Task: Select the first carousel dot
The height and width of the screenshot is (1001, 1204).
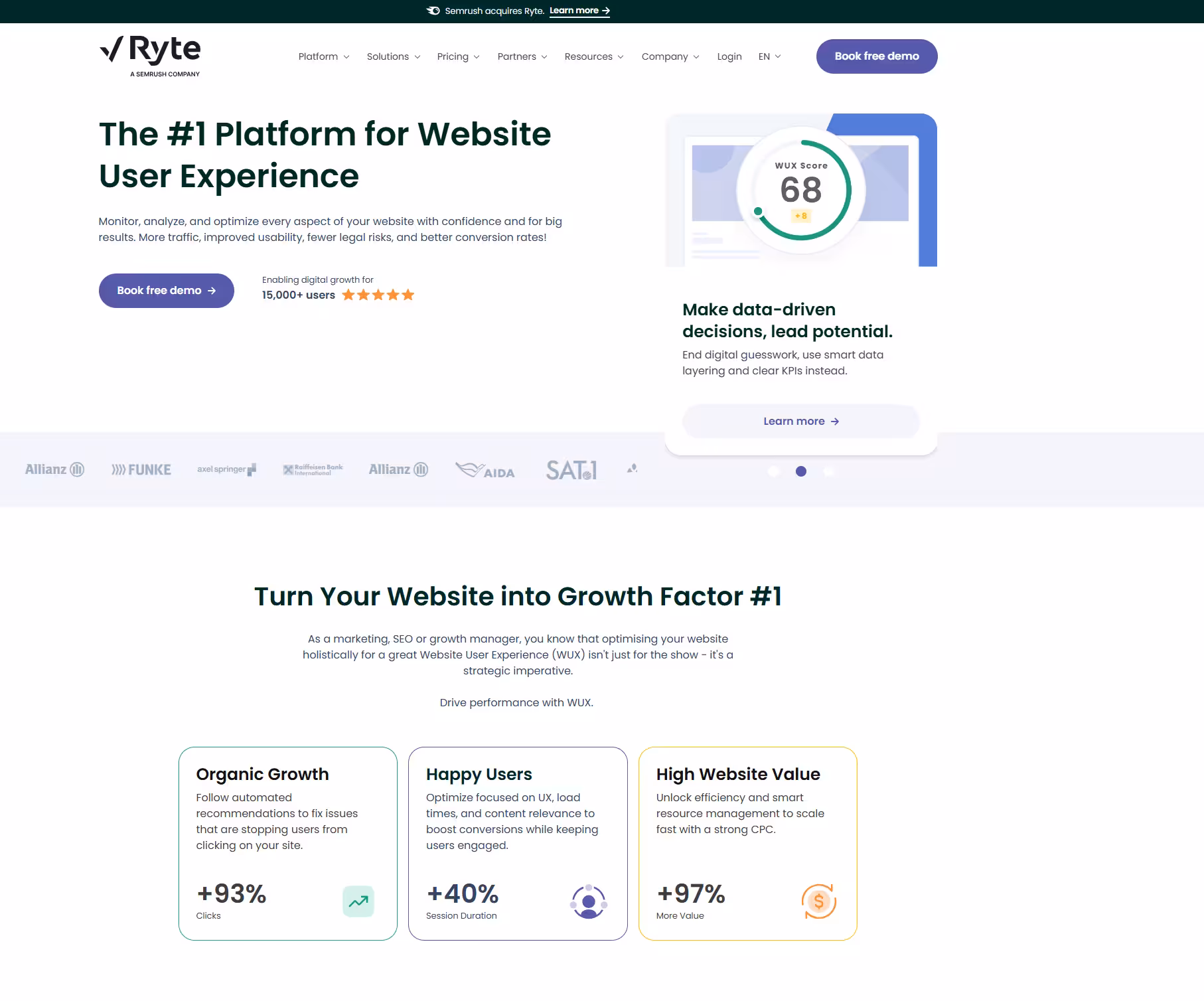Action: [773, 471]
